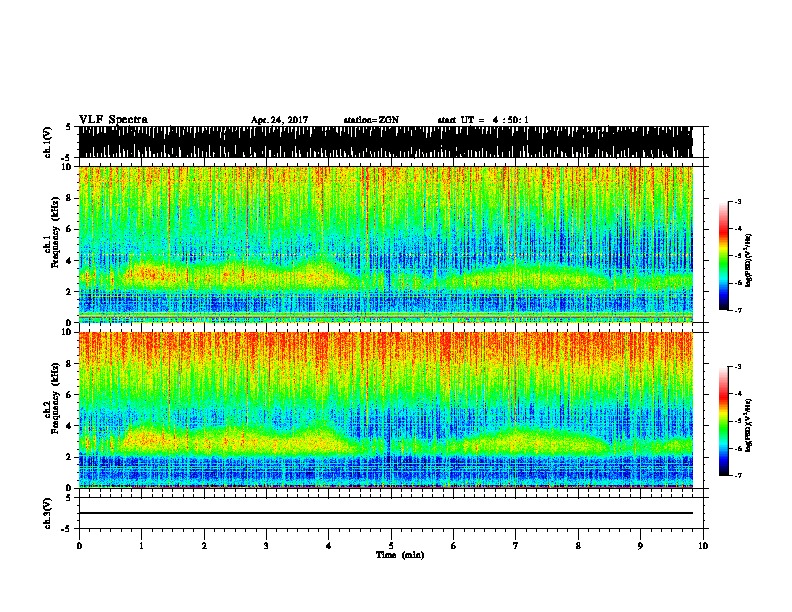Click the -7 label on ch.2 color bar
This screenshot has width=792, height=612.
(x=738, y=475)
